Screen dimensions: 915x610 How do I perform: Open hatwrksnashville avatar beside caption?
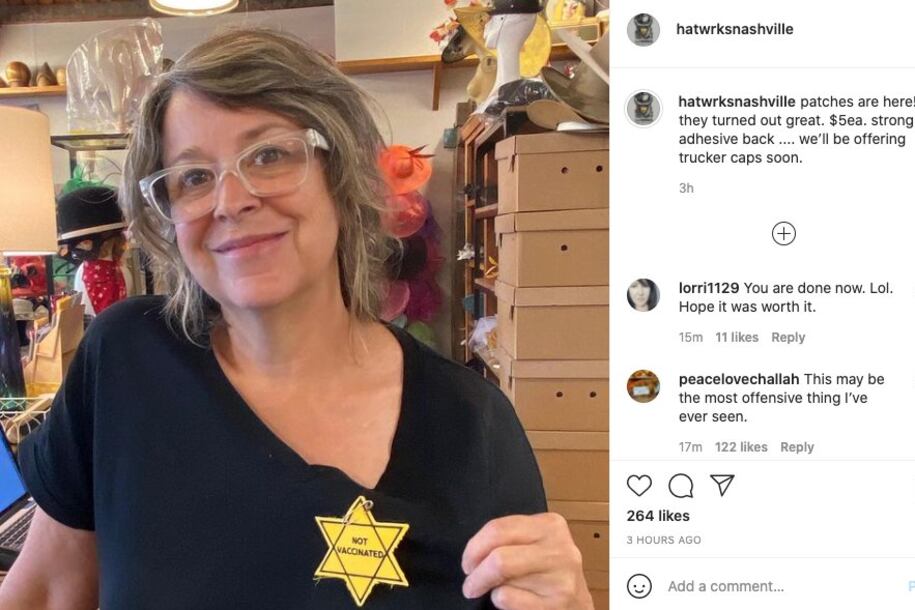coord(643,109)
